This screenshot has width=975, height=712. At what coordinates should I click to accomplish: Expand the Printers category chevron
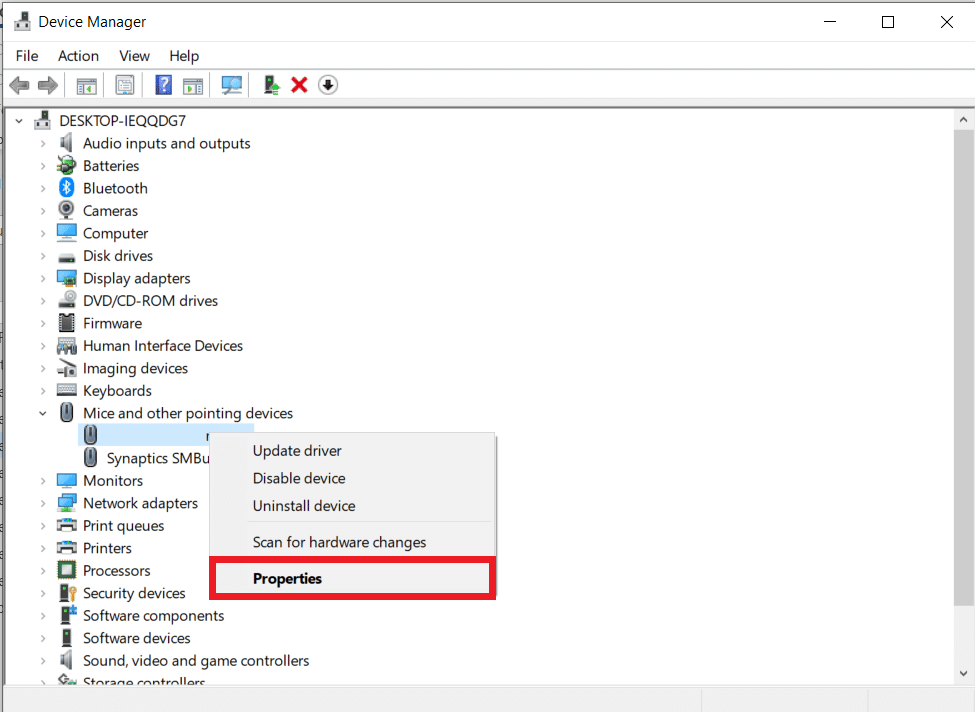[x=43, y=548]
